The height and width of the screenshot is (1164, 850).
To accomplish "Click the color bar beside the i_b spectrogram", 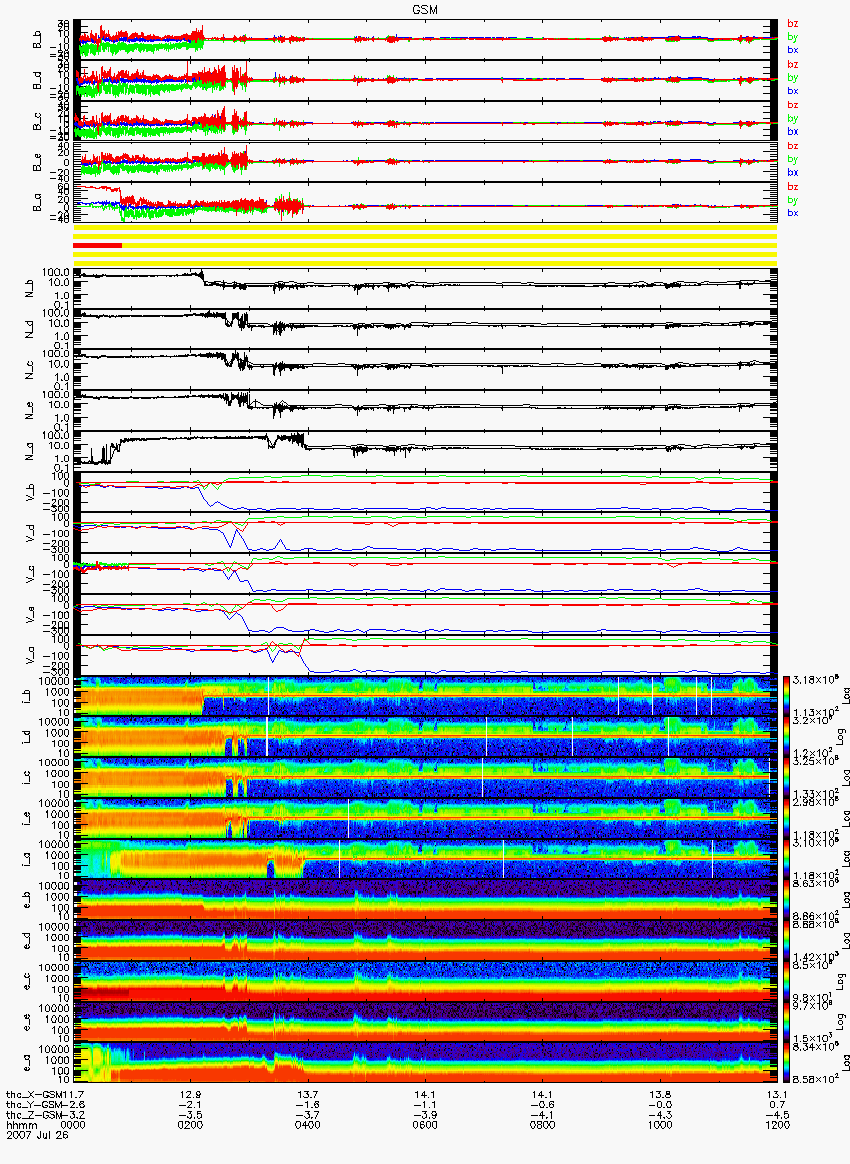I will tap(786, 696).
